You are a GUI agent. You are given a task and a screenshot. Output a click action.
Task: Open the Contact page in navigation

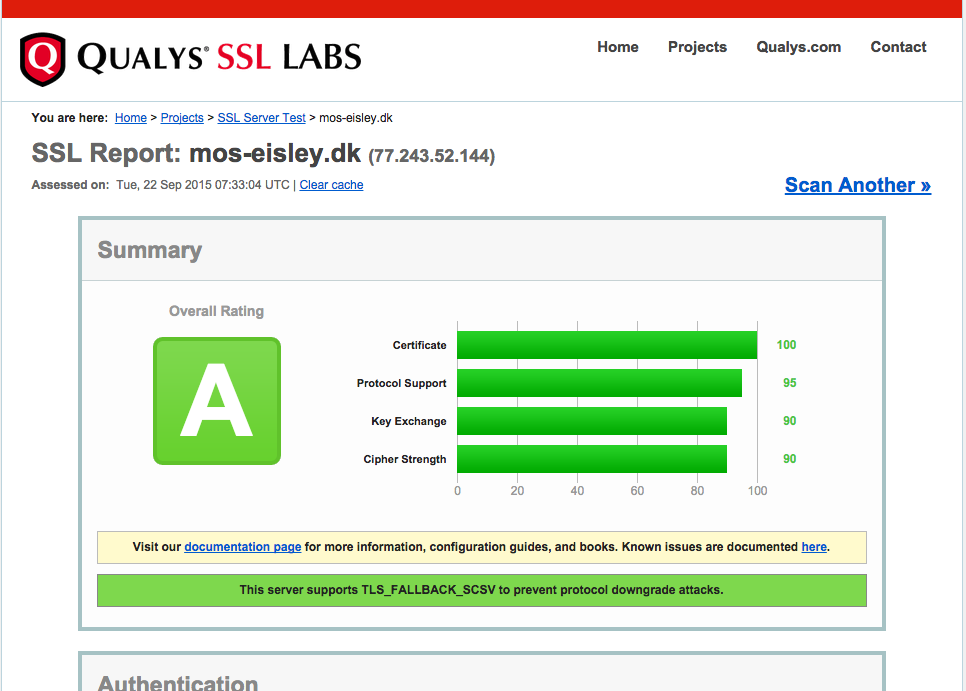[x=898, y=47]
